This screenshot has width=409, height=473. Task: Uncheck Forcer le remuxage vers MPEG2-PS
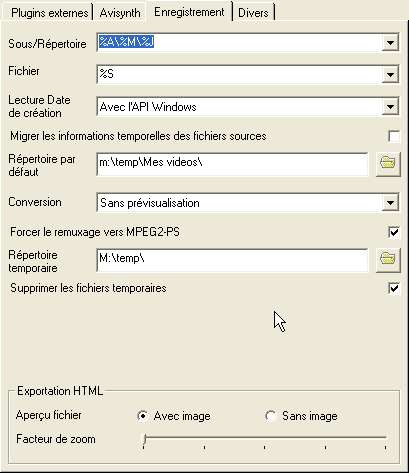(x=394, y=232)
